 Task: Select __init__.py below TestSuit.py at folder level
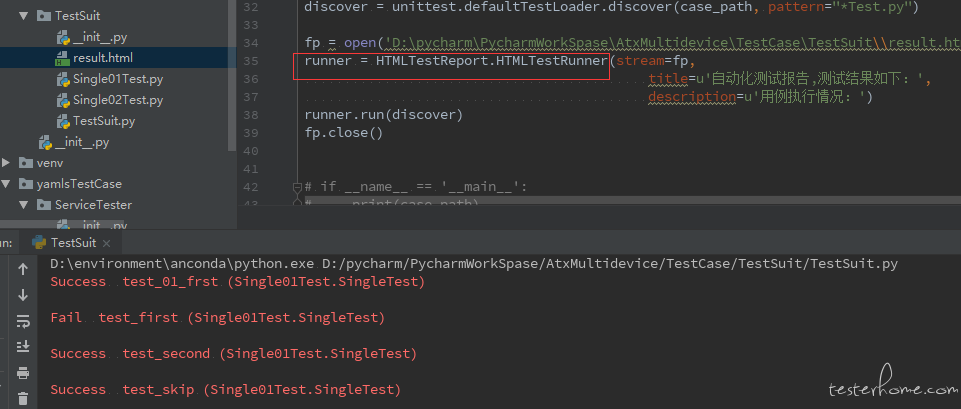point(82,142)
